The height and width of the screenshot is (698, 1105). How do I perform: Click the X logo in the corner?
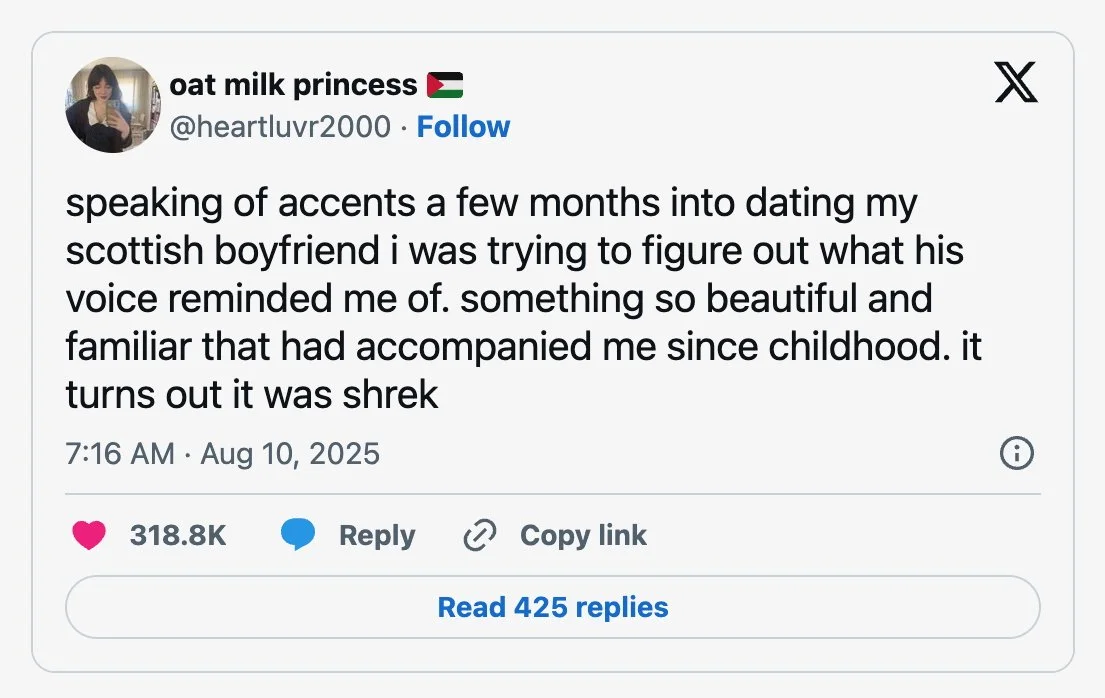[x=1016, y=83]
